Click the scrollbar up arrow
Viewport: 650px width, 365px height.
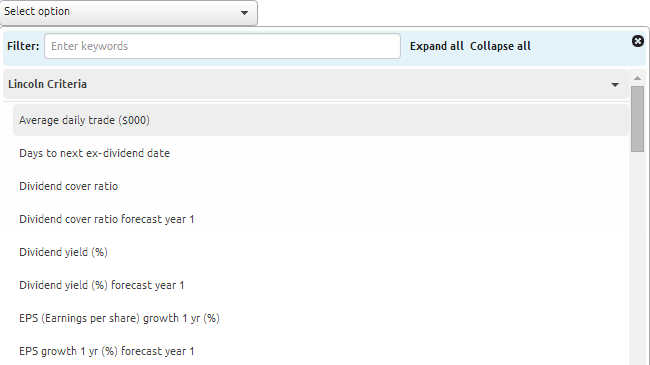tap(638, 78)
